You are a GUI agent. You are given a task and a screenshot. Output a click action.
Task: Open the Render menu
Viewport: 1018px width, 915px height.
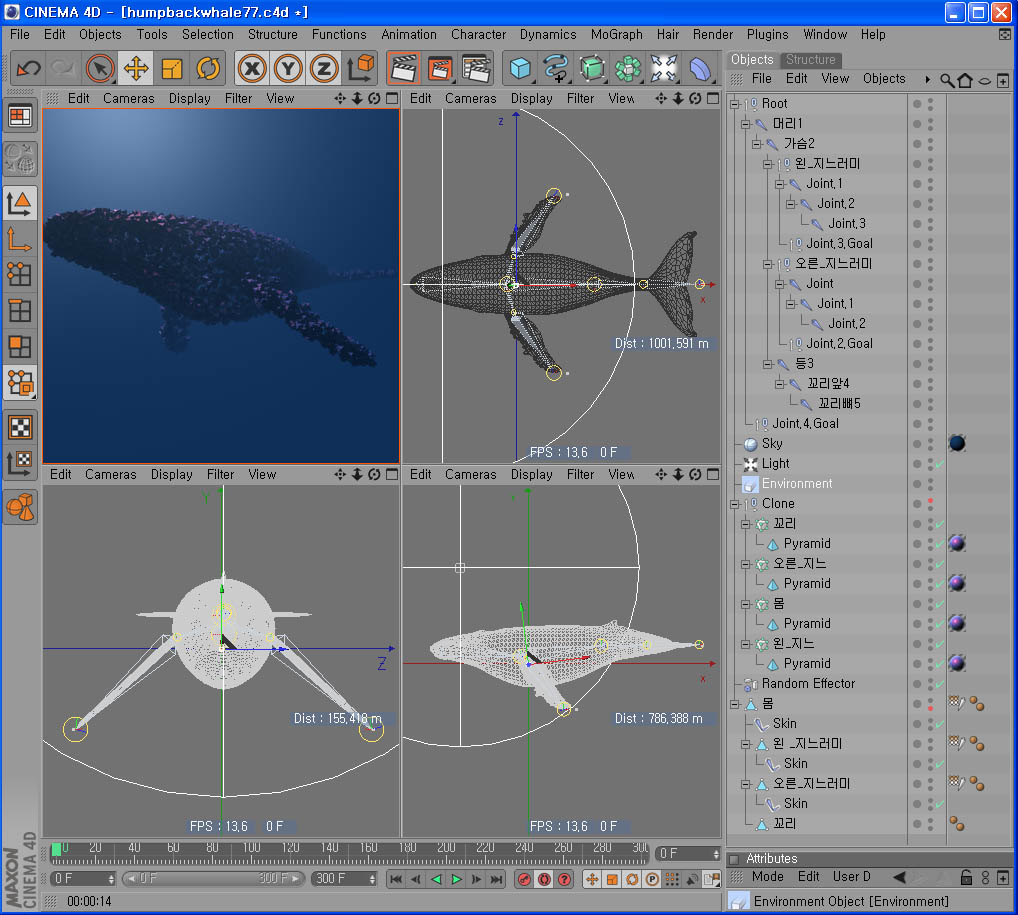[712, 34]
